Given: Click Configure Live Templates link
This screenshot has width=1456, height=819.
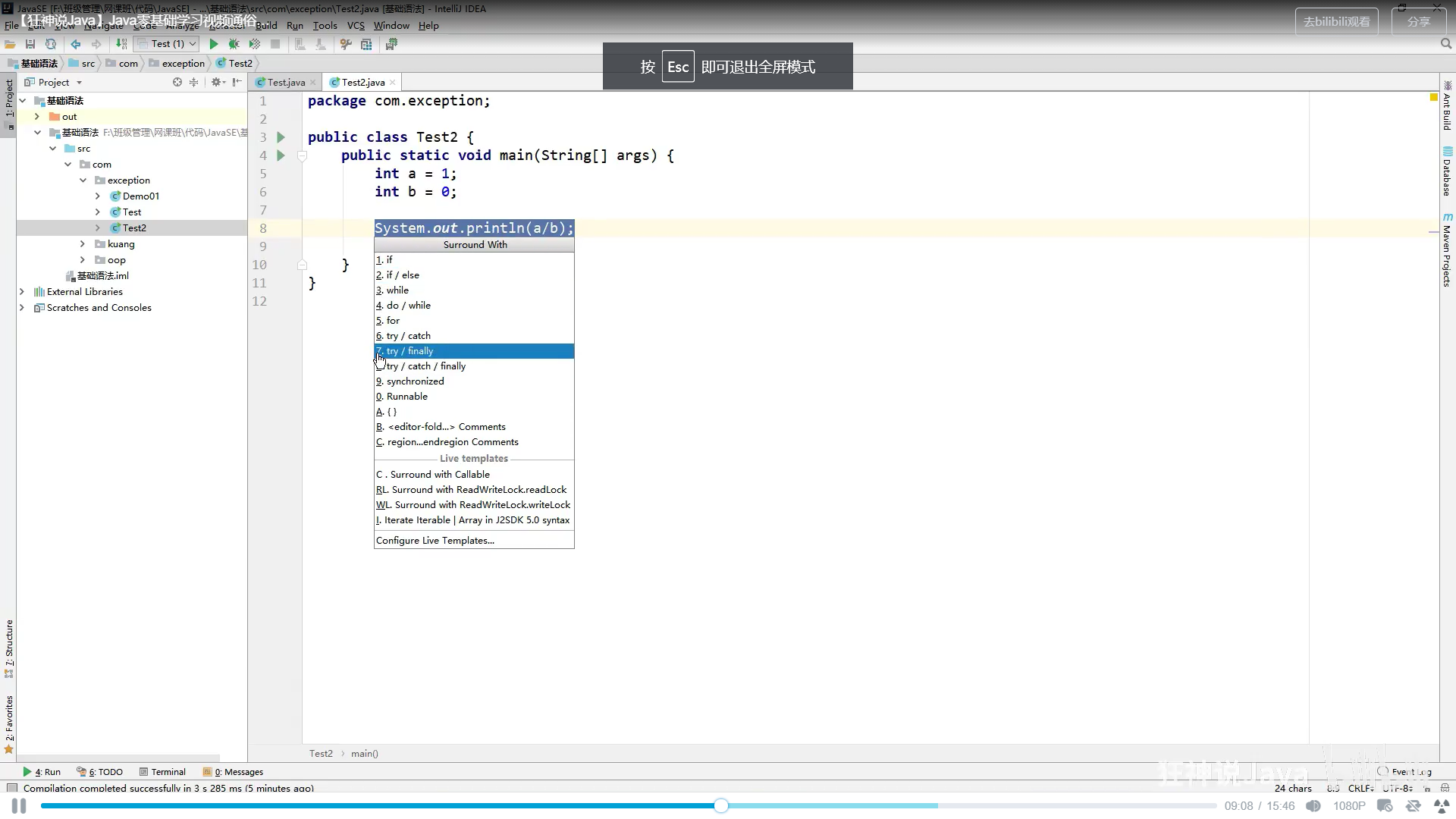Looking at the screenshot, I should coord(435,541).
